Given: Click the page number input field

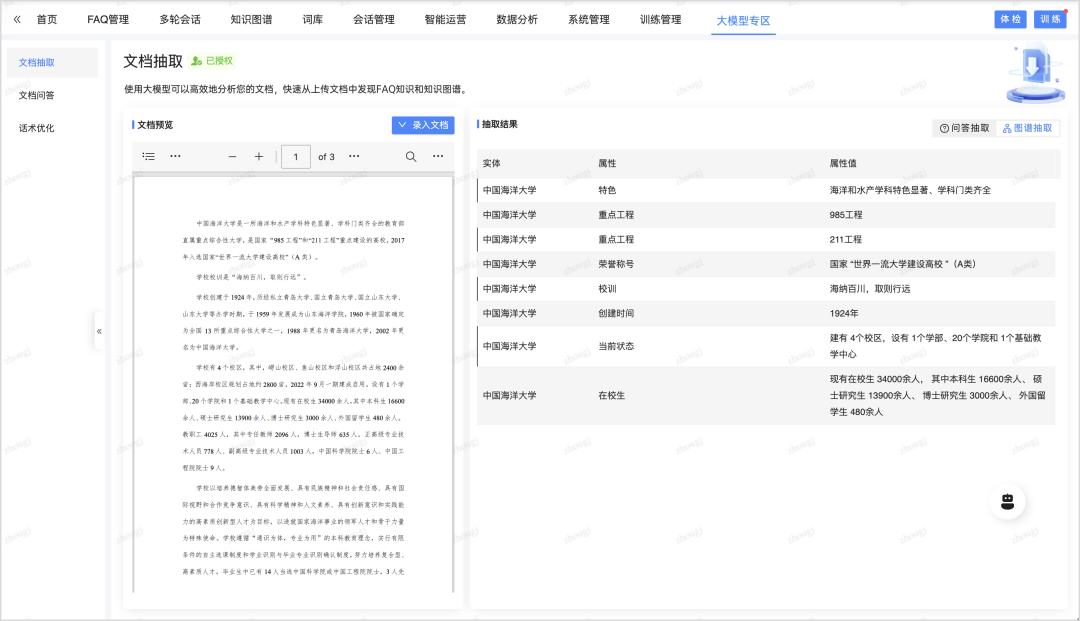Looking at the screenshot, I should (x=296, y=157).
